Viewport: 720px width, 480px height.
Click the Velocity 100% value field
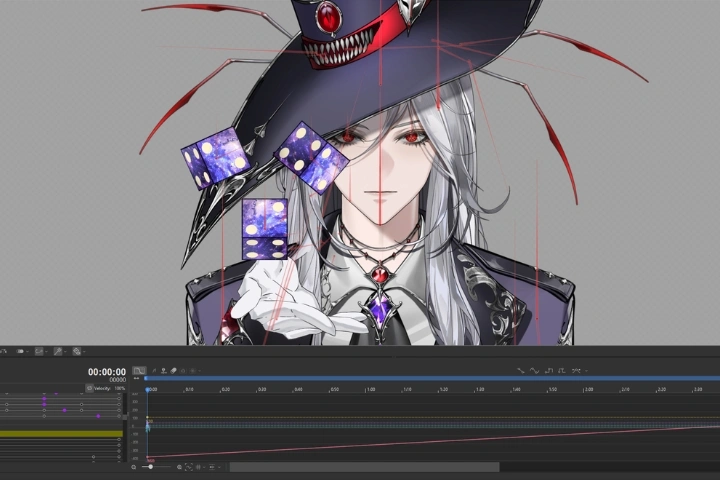click(119, 389)
